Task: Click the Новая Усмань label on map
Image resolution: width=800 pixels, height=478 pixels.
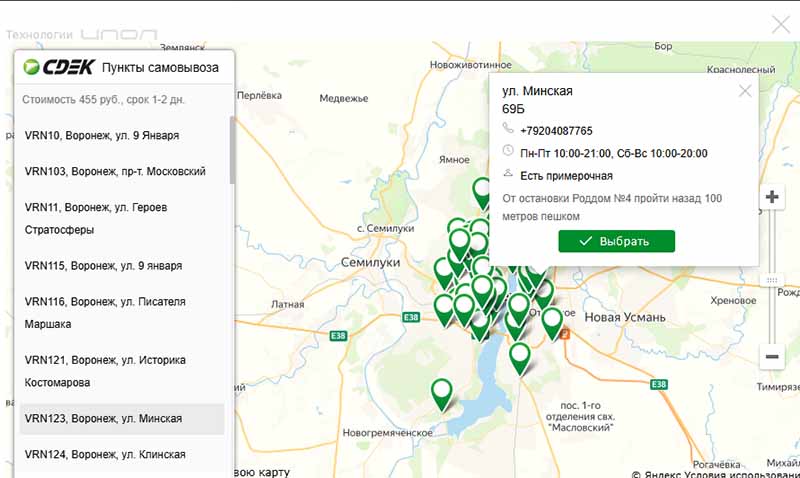Action: click(x=624, y=317)
